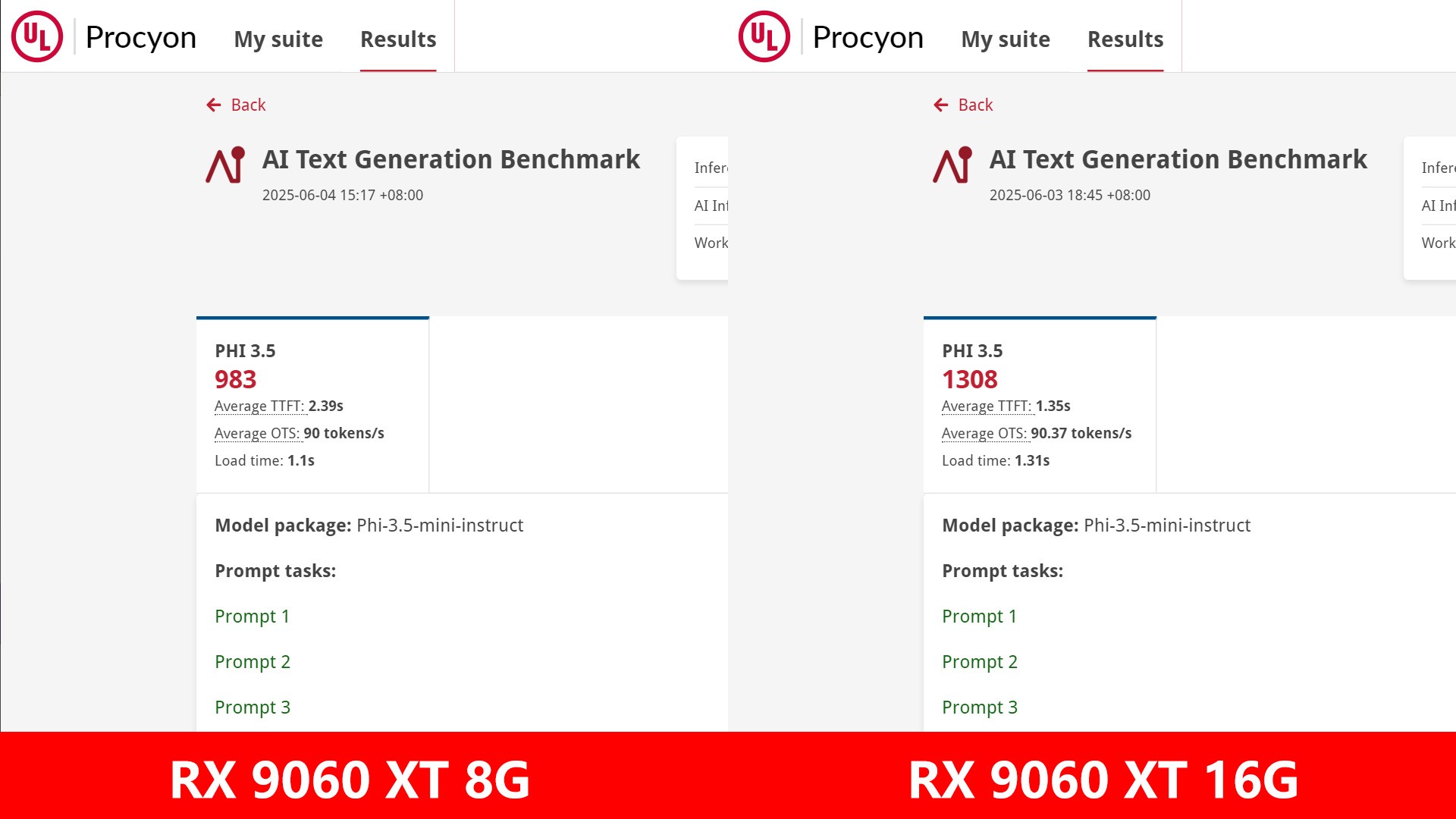
Task: Click the UL logo in left window
Action: pyautogui.click(x=37, y=36)
